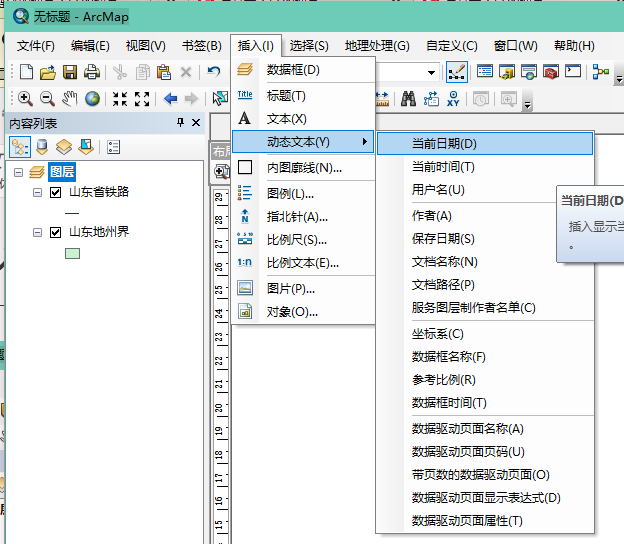The image size is (624, 544).
Task: Insert 坐标系(C) dynamic text
Action: (485, 334)
